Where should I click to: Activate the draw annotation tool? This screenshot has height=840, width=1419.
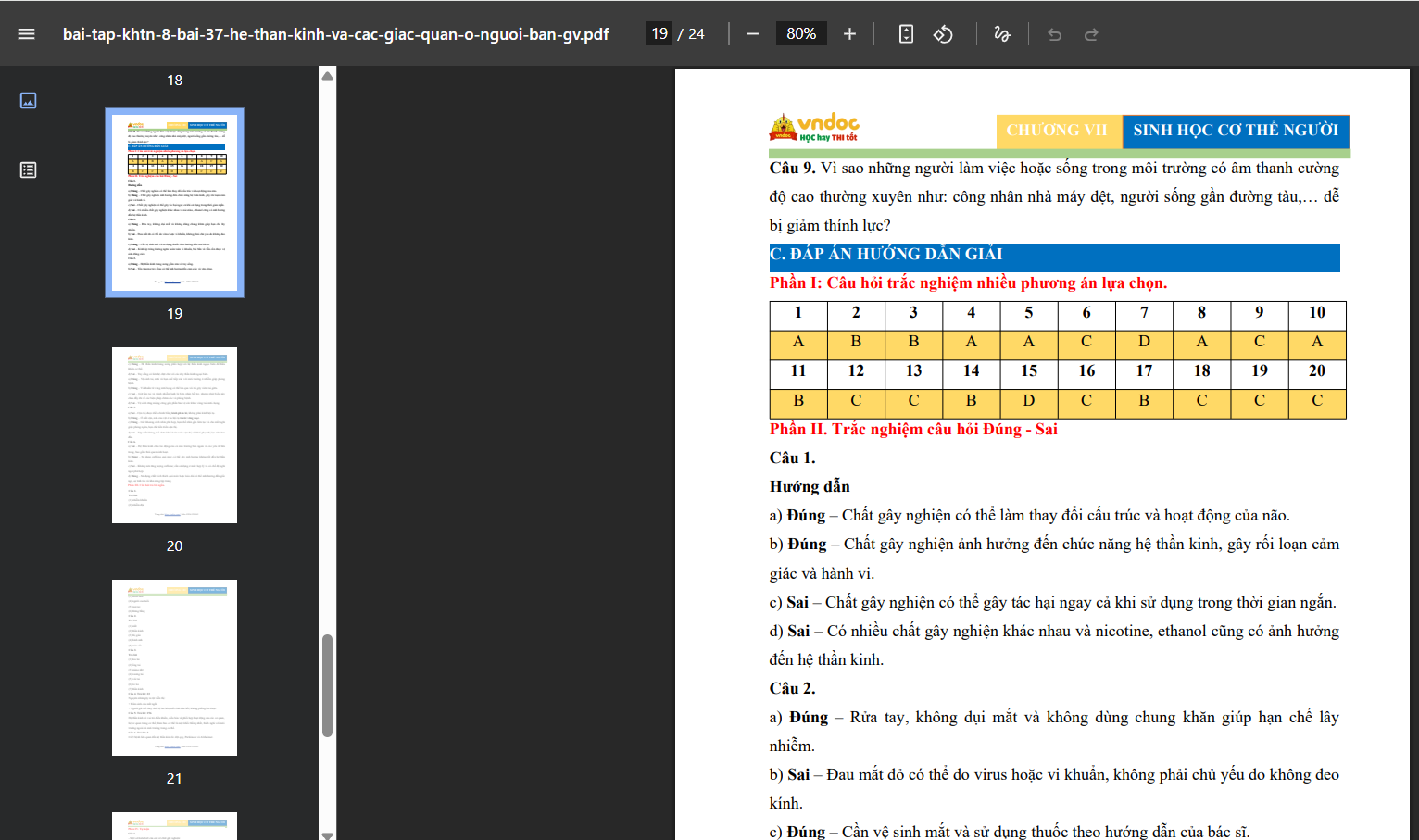[x=1002, y=34]
